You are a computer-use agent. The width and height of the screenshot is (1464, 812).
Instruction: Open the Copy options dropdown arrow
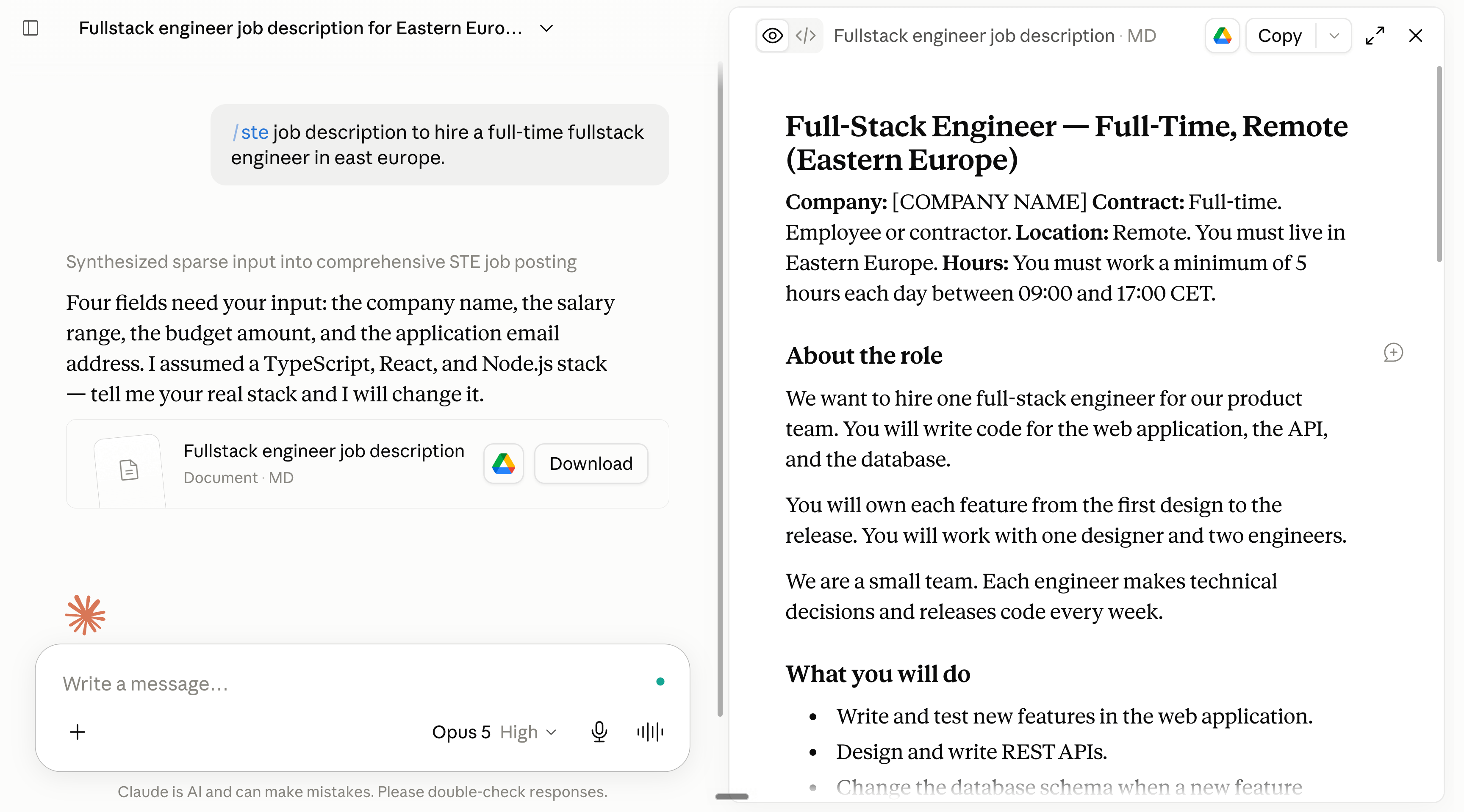pos(1334,36)
